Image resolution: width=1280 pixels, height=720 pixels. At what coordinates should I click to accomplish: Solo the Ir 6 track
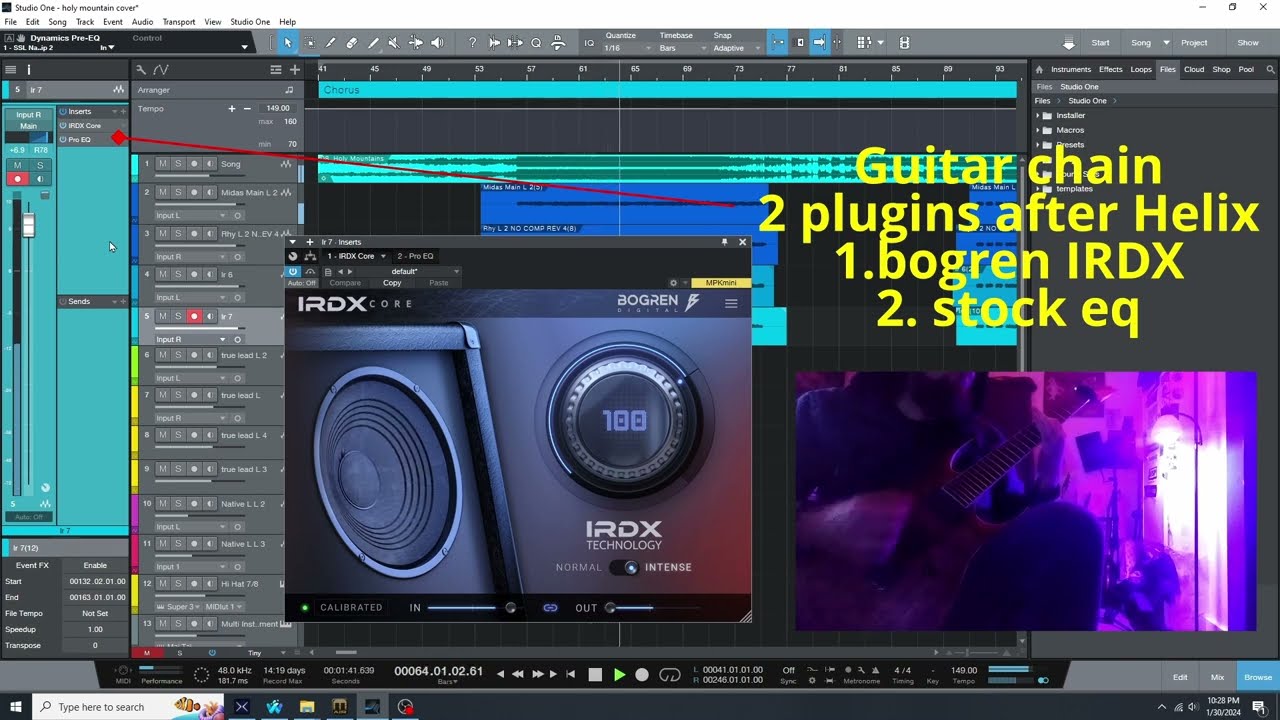click(178, 274)
